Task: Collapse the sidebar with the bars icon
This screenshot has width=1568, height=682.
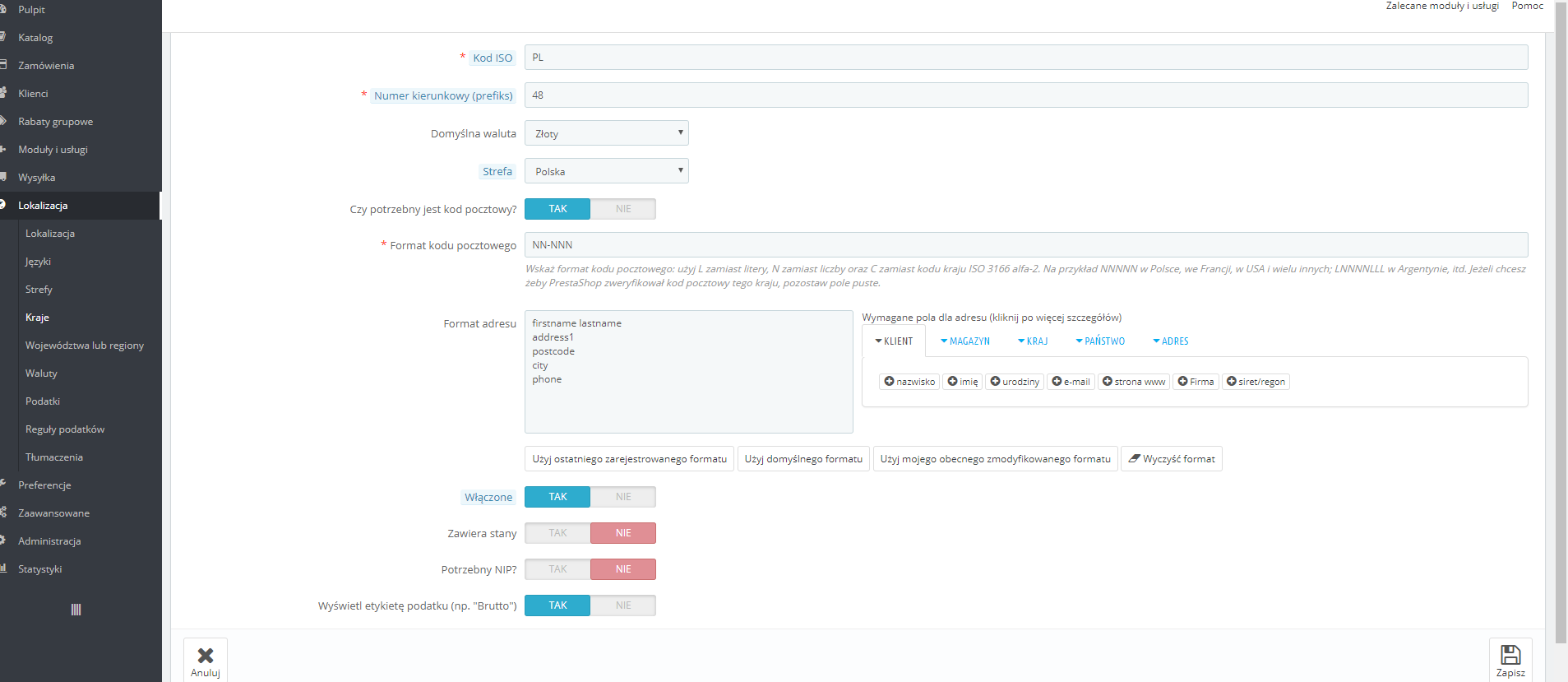Action: [76, 610]
